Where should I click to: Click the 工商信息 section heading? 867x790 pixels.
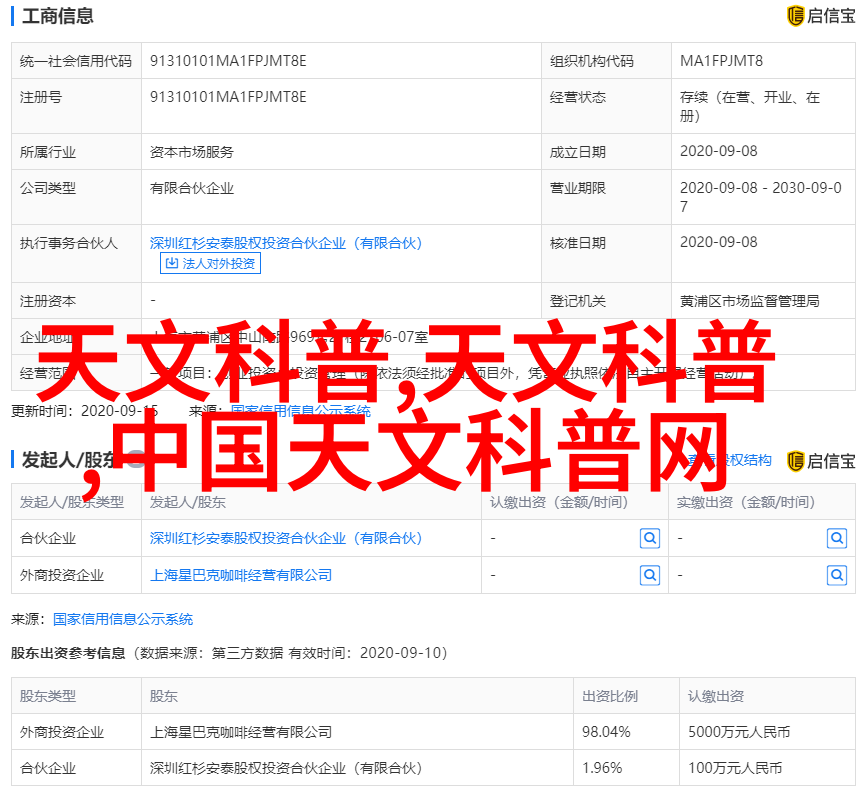[x=58, y=16]
